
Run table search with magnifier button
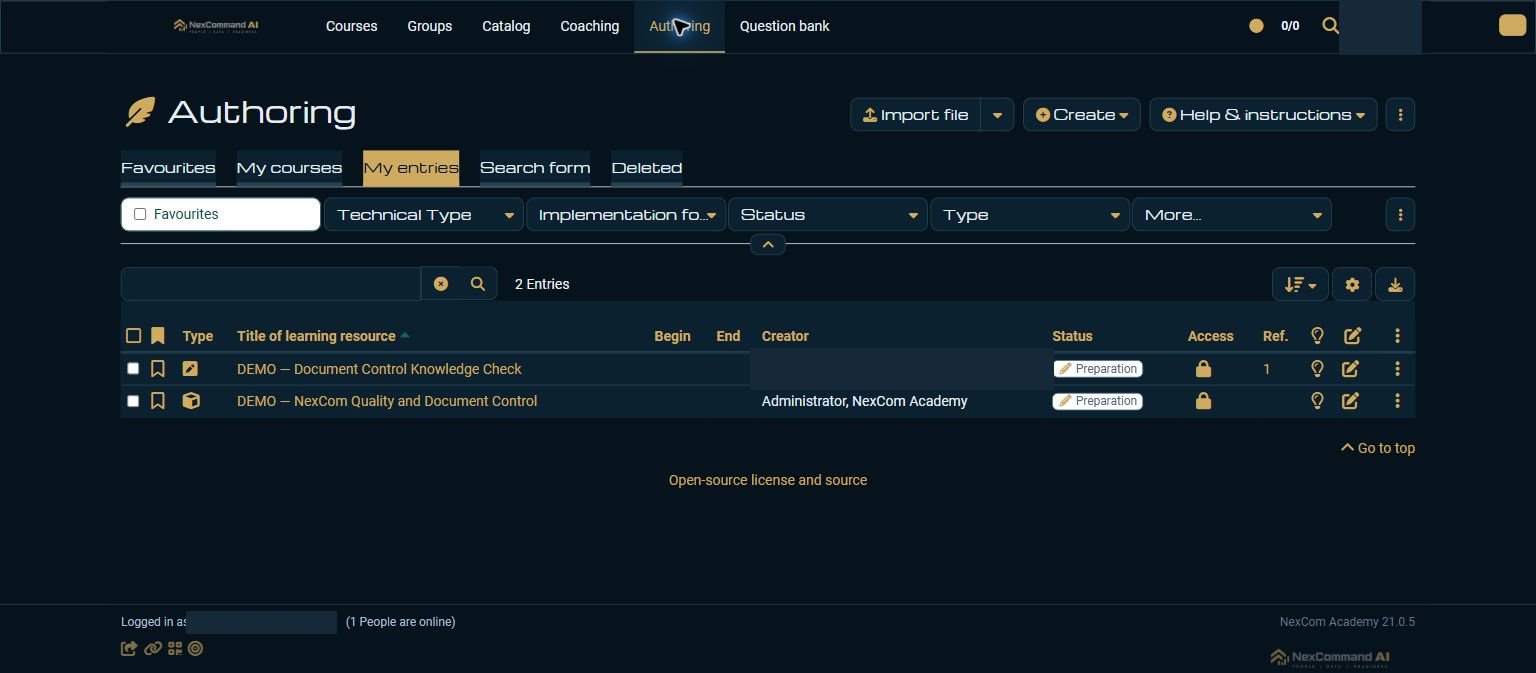click(x=478, y=284)
